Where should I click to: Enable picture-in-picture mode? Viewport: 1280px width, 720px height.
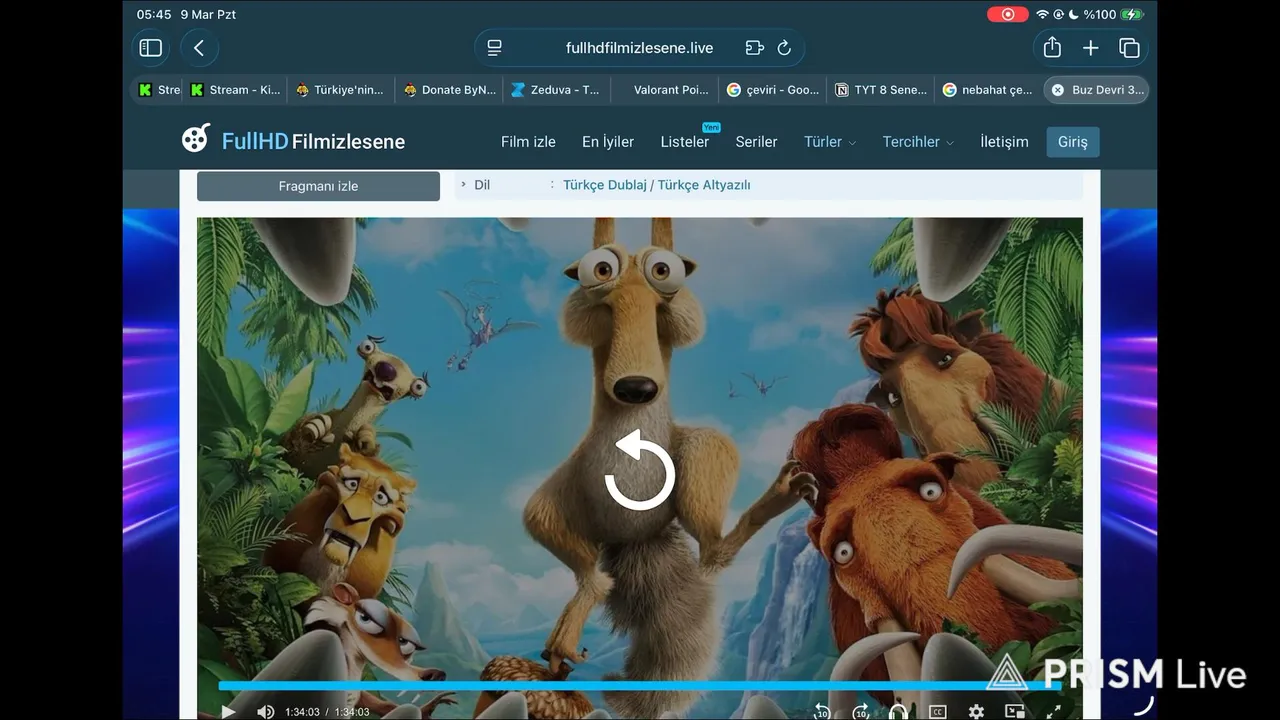click(x=1014, y=712)
